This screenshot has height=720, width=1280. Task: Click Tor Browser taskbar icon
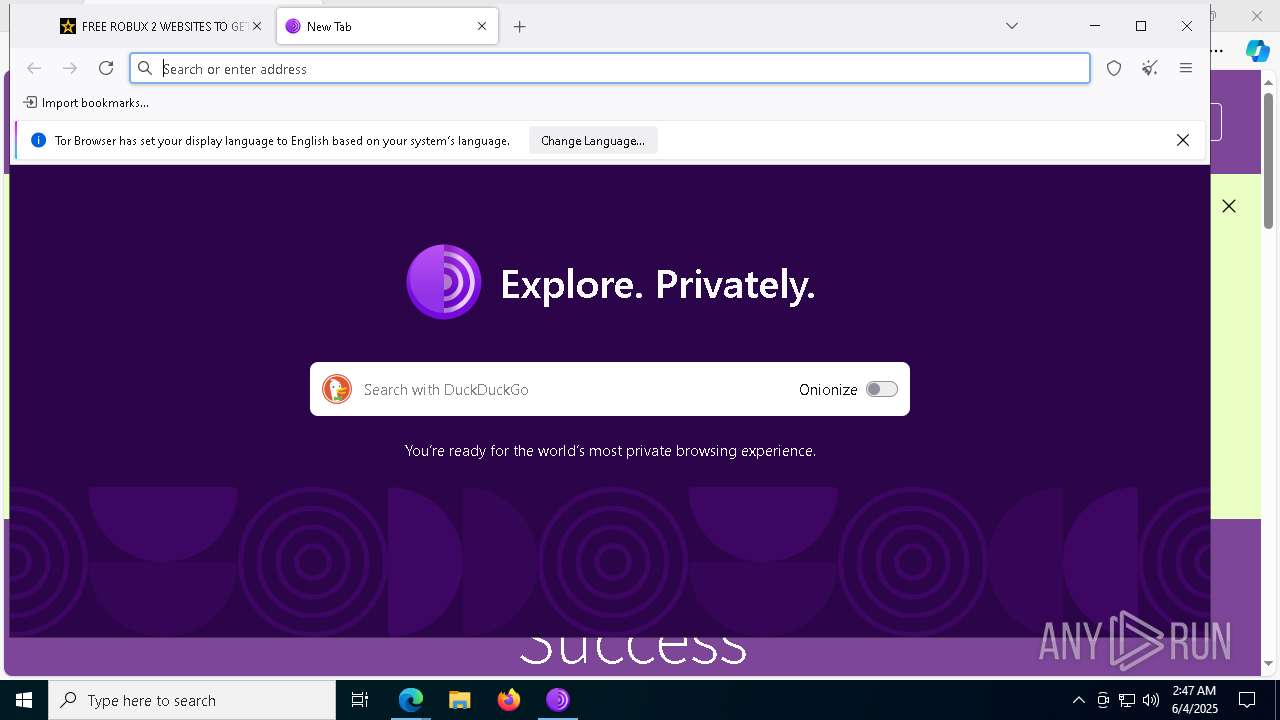pos(558,700)
